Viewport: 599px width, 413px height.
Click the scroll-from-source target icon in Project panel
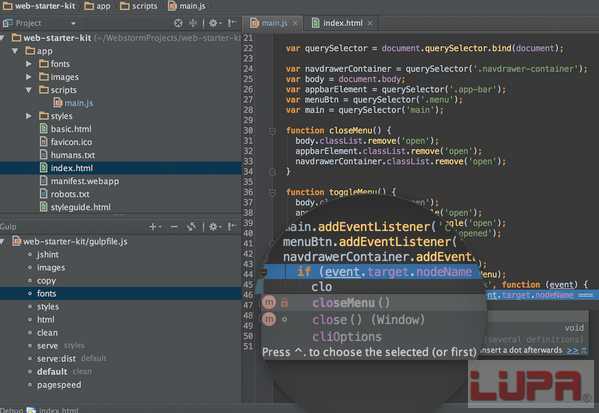178,23
